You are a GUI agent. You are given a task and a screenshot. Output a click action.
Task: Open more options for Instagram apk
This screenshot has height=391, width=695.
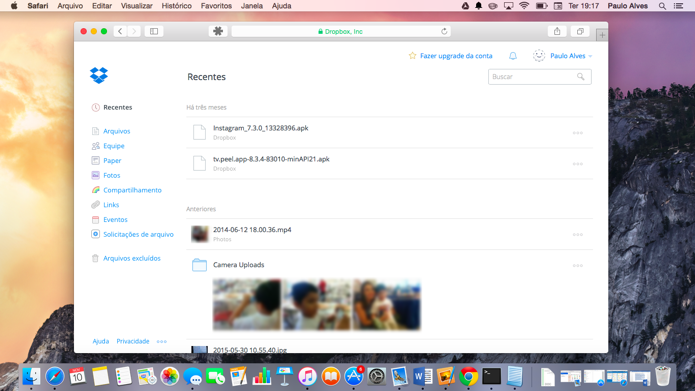coord(578,133)
